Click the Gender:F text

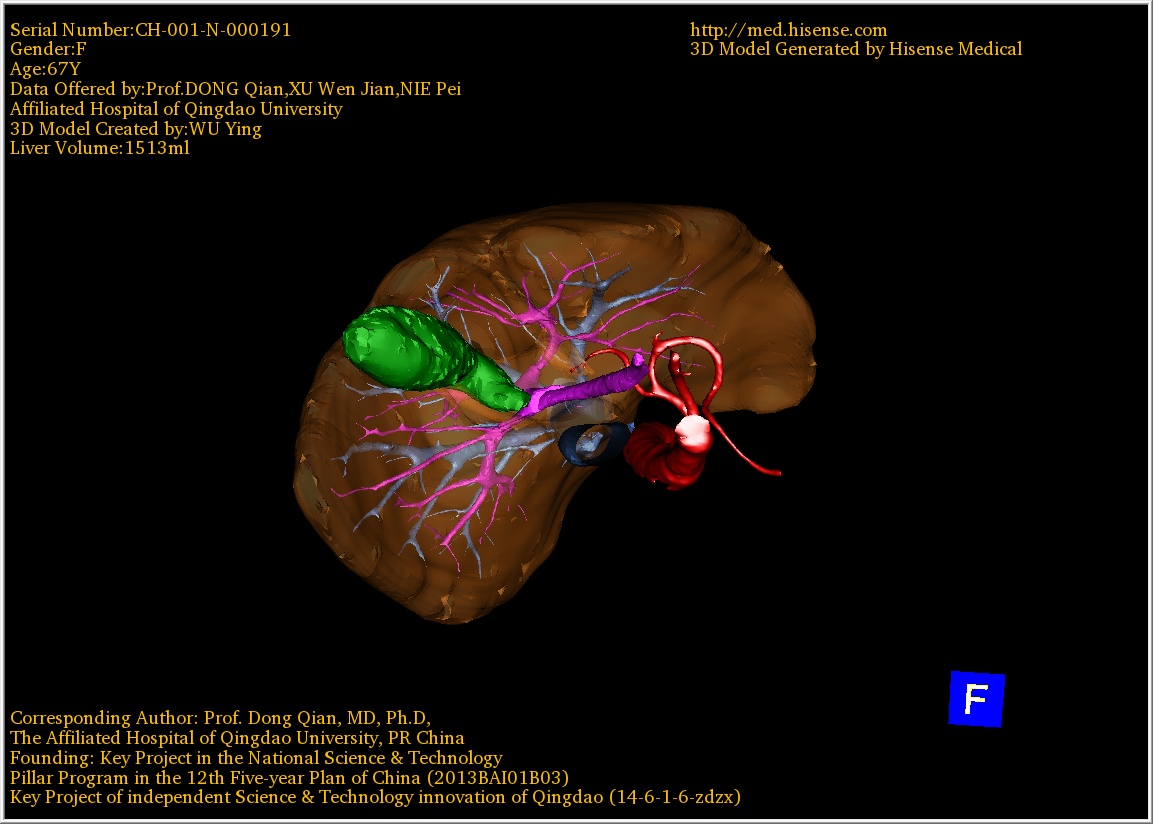tap(48, 49)
